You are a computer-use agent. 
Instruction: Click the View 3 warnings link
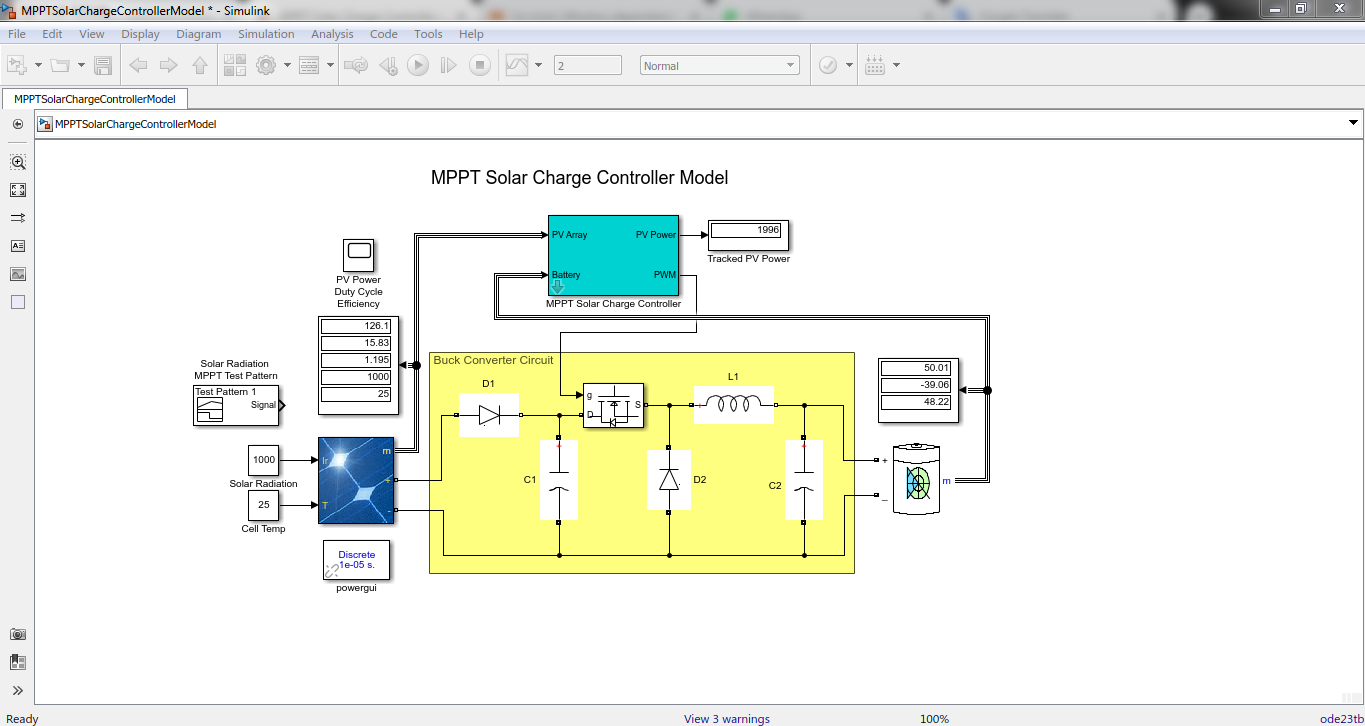pyautogui.click(x=726, y=718)
